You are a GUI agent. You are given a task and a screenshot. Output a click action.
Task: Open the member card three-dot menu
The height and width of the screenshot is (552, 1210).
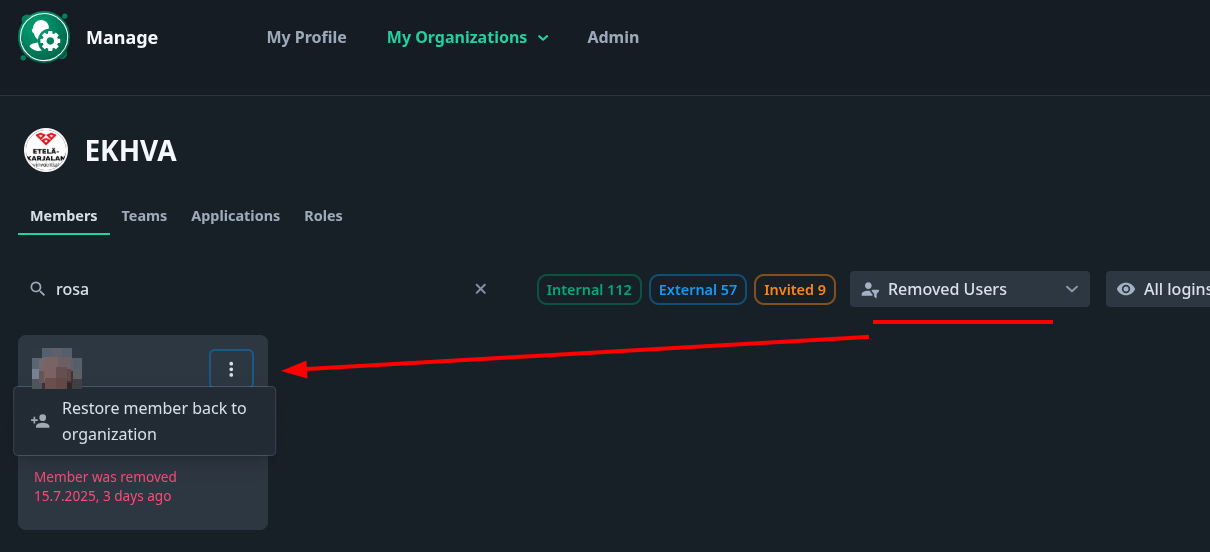[x=231, y=369]
